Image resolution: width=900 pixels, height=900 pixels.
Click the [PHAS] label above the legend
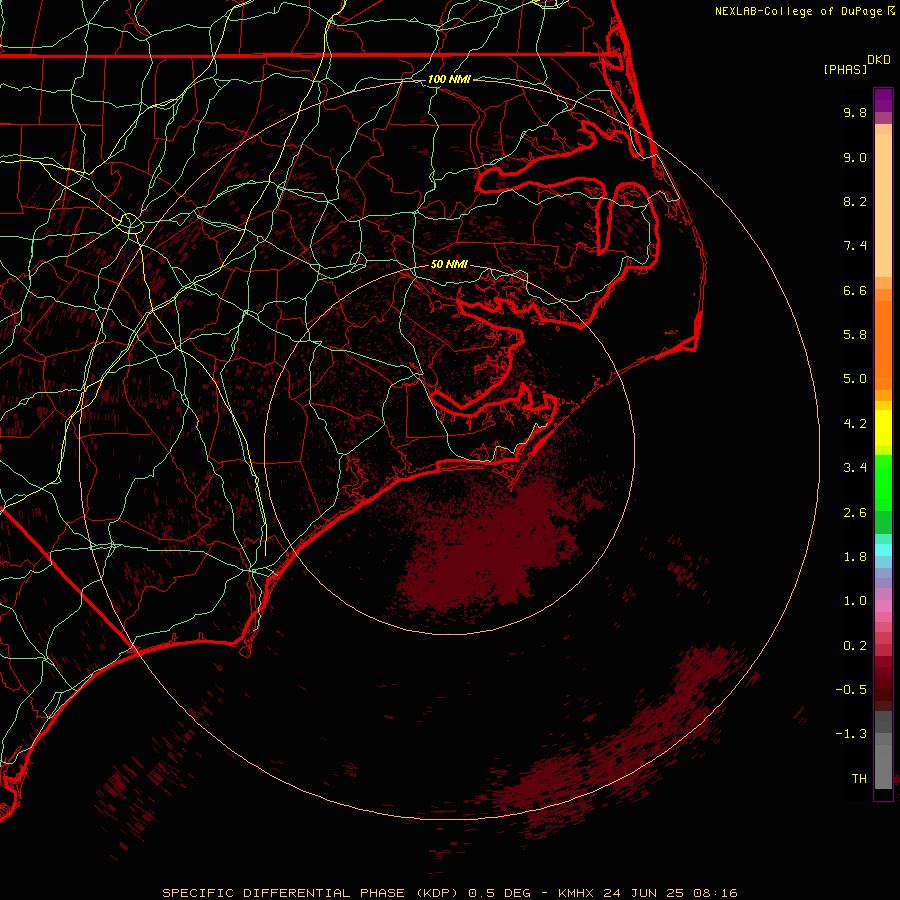(x=845, y=69)
